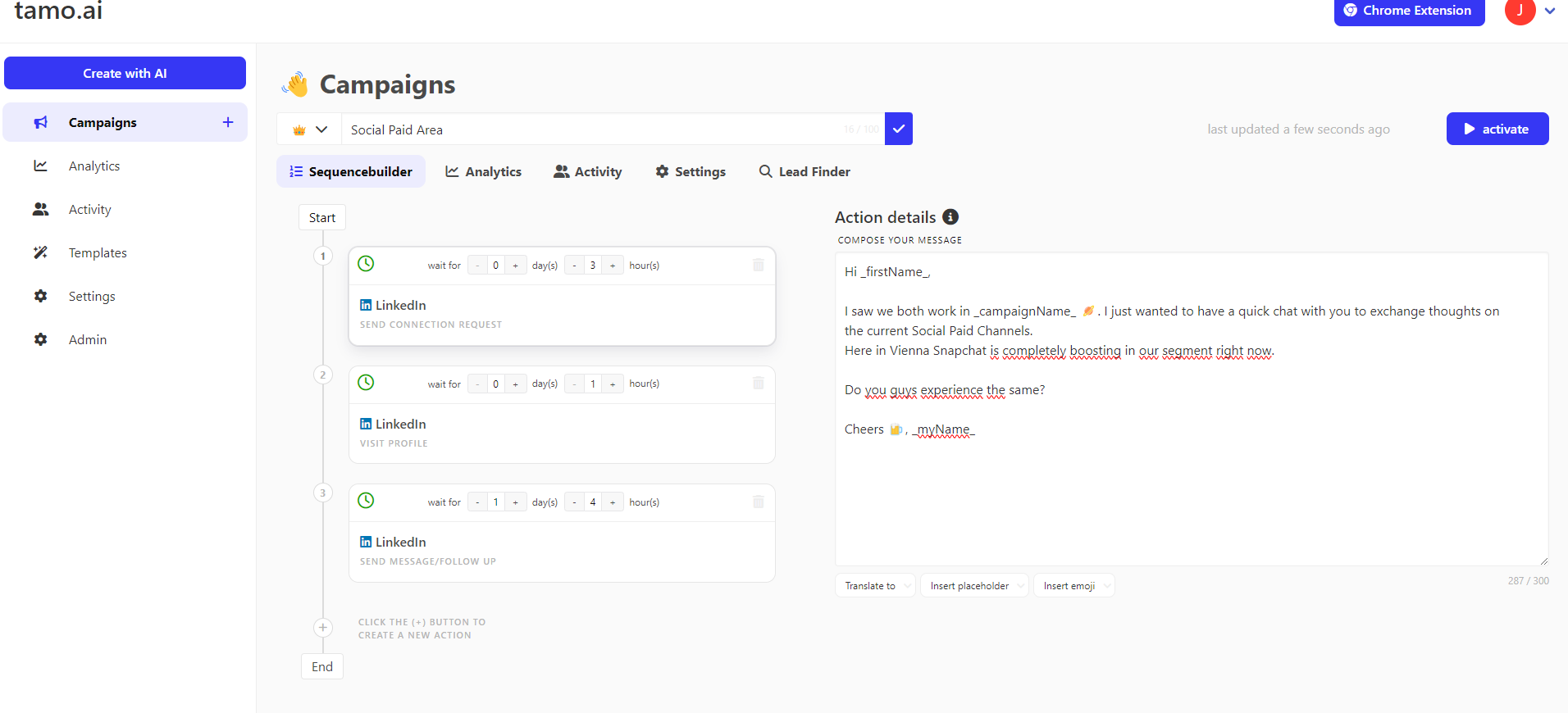
Task: Decrease hours in step 3 wait
Action: (574, 502)
